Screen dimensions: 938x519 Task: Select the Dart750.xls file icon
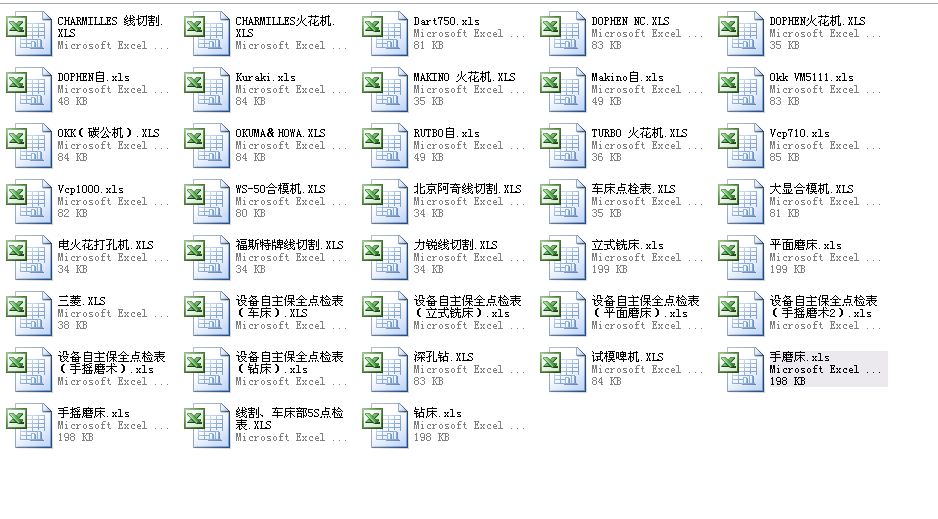point(385,33)
